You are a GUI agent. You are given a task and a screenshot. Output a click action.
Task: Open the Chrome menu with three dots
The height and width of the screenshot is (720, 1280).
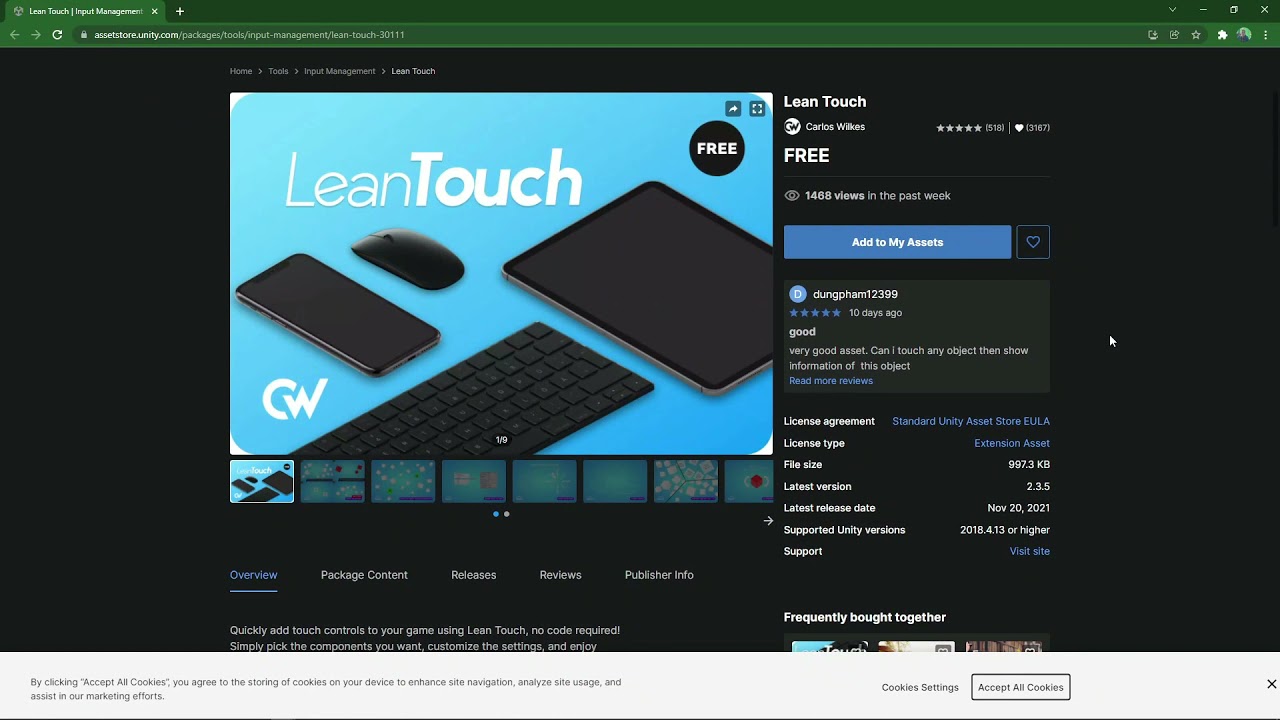(1266, 34)
